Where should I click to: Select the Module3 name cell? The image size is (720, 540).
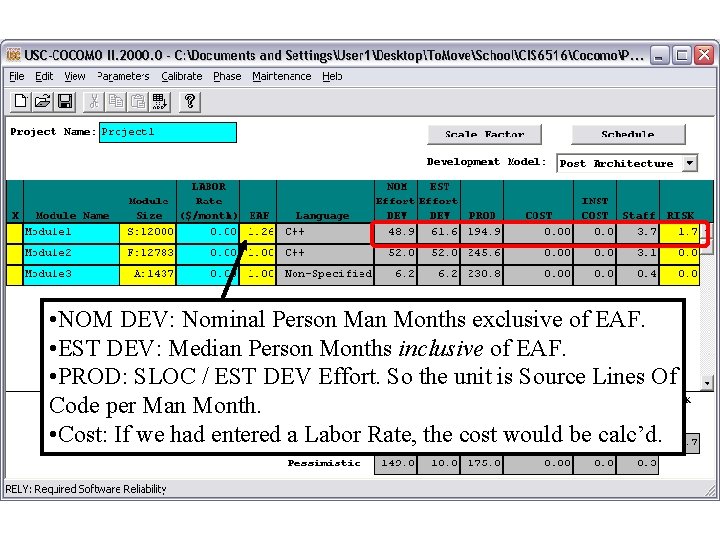point(71,274)
